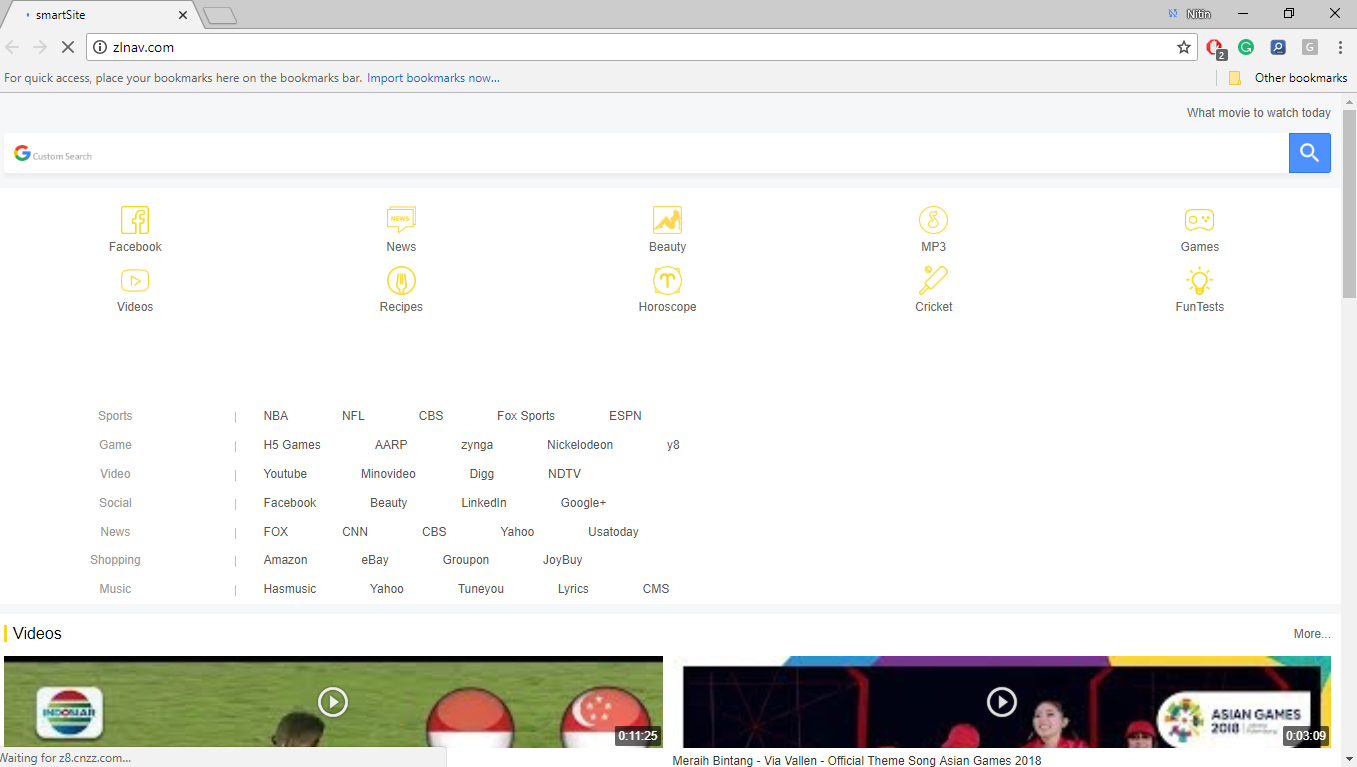Open the AARP link
The width and height of the screenshot is (1357, 767).
pos(391,445)
